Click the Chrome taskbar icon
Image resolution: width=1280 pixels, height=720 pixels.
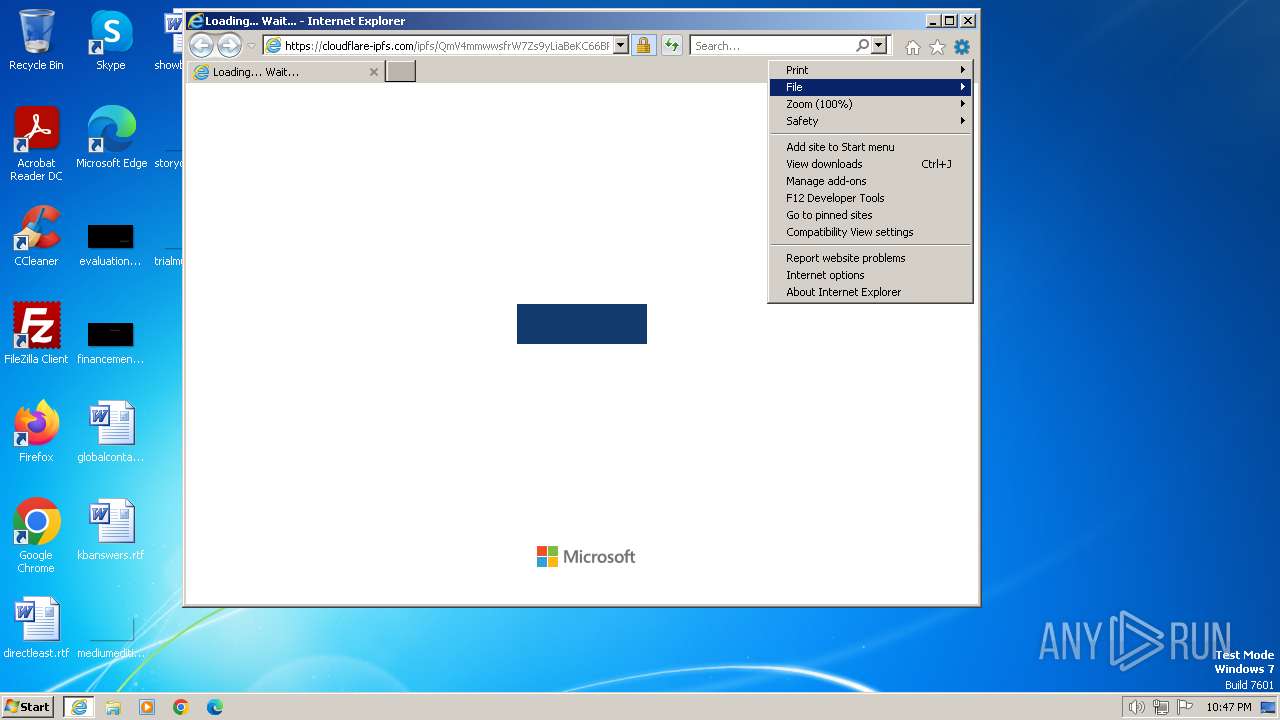[181, 707]
